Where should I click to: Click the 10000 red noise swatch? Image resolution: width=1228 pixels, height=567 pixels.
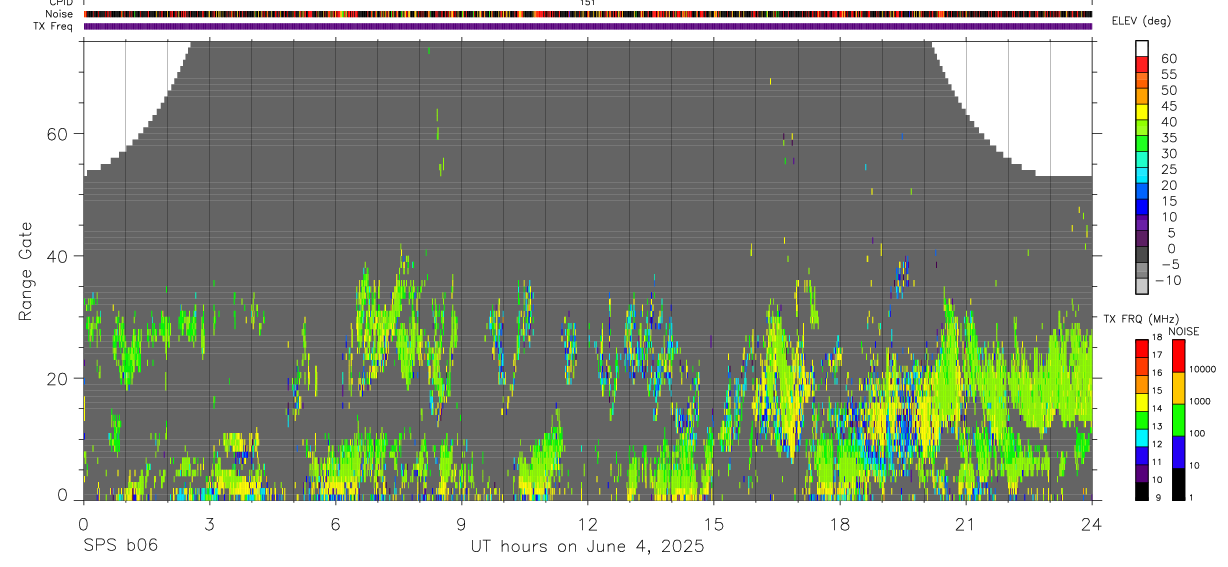coord(1177,356)
